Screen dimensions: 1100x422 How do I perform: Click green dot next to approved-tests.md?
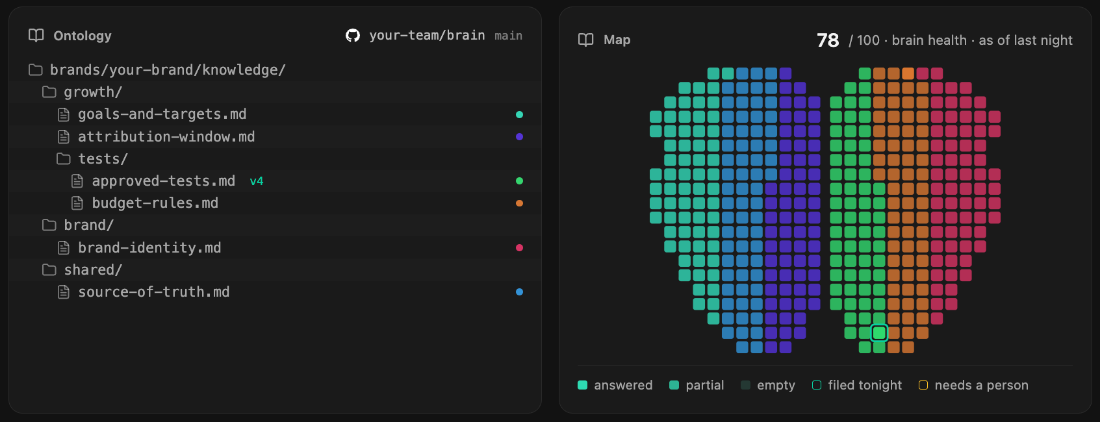coord(519,181)
